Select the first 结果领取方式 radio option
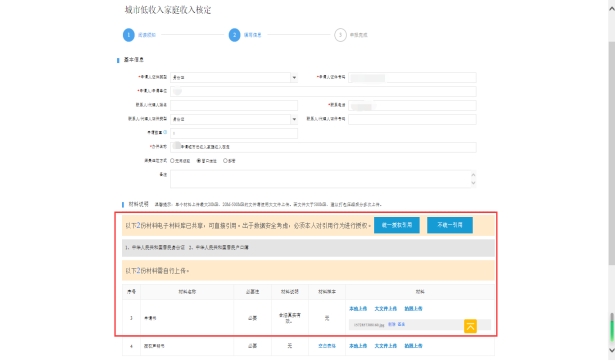The height and width of the screenshot is (361, 615). pos(172,160)
